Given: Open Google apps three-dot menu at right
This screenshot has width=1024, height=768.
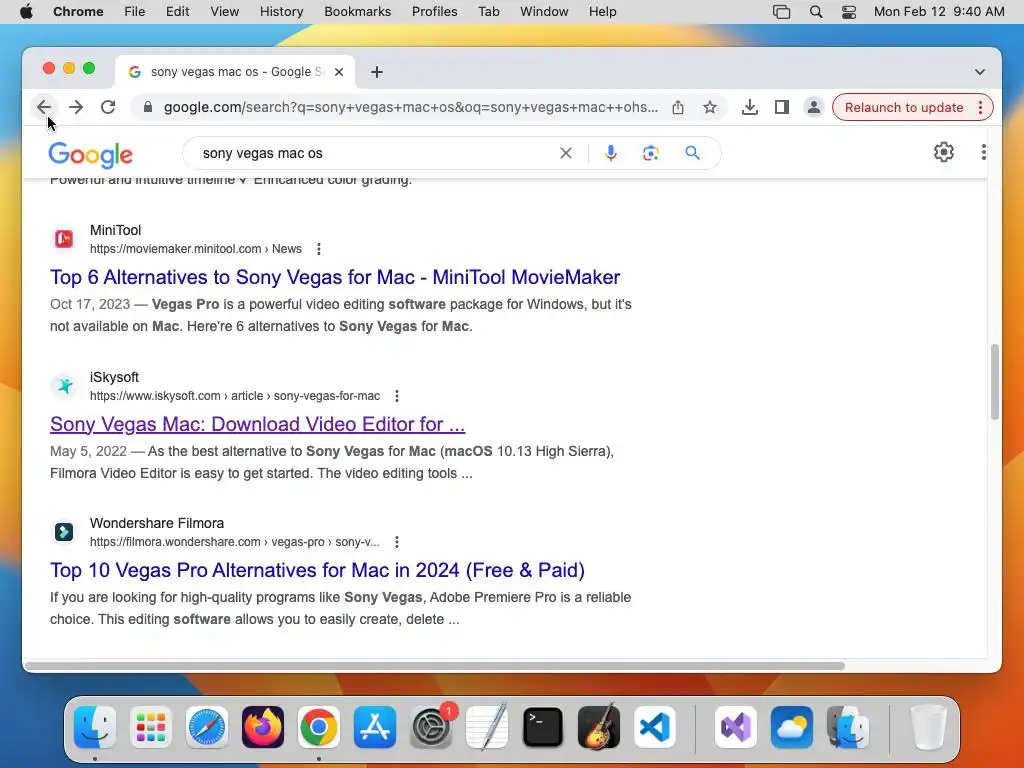Looking at the screenshot, I should point(984,152).
